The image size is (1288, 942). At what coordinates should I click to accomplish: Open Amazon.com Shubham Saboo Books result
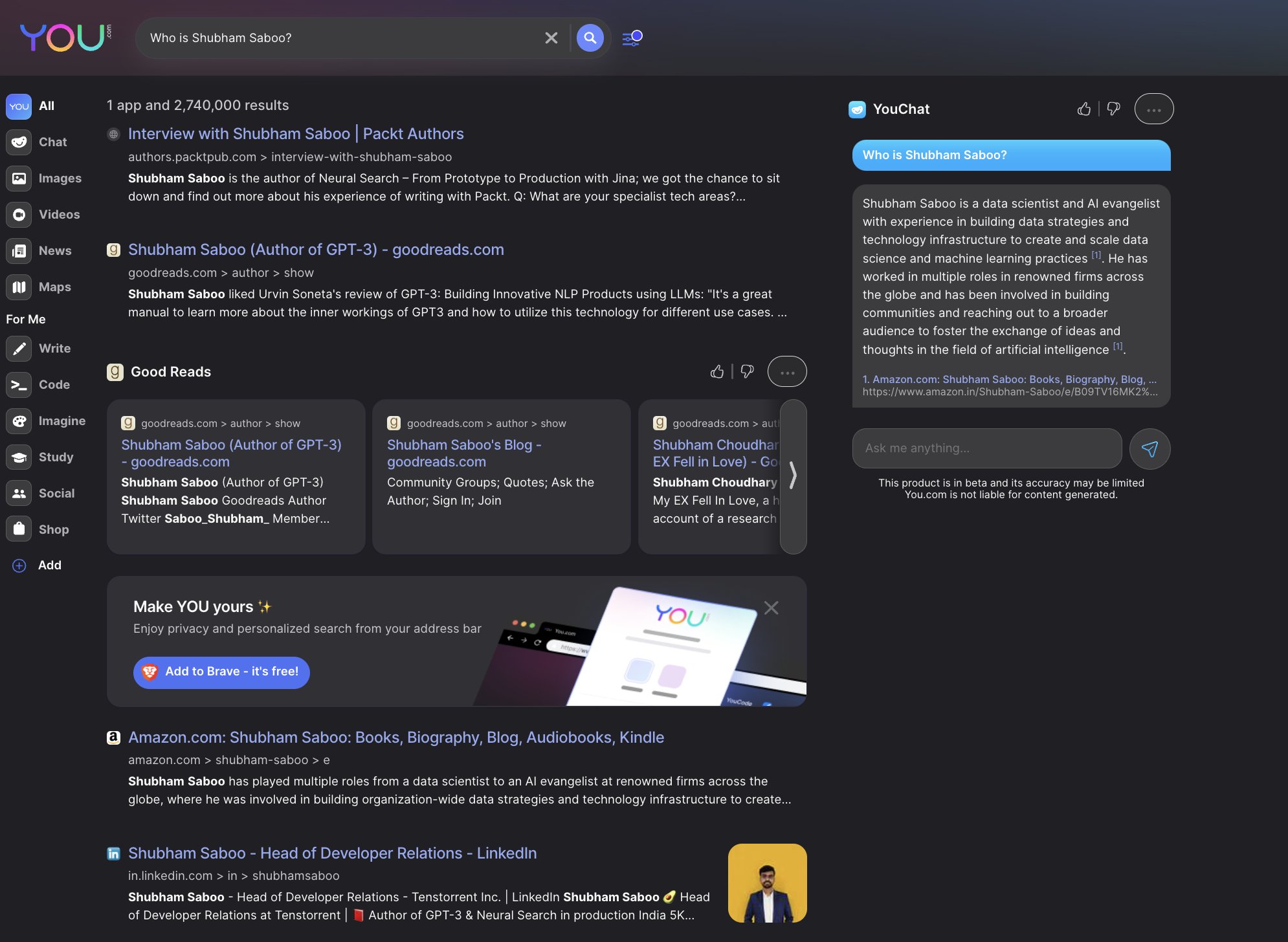coord(396,738)
